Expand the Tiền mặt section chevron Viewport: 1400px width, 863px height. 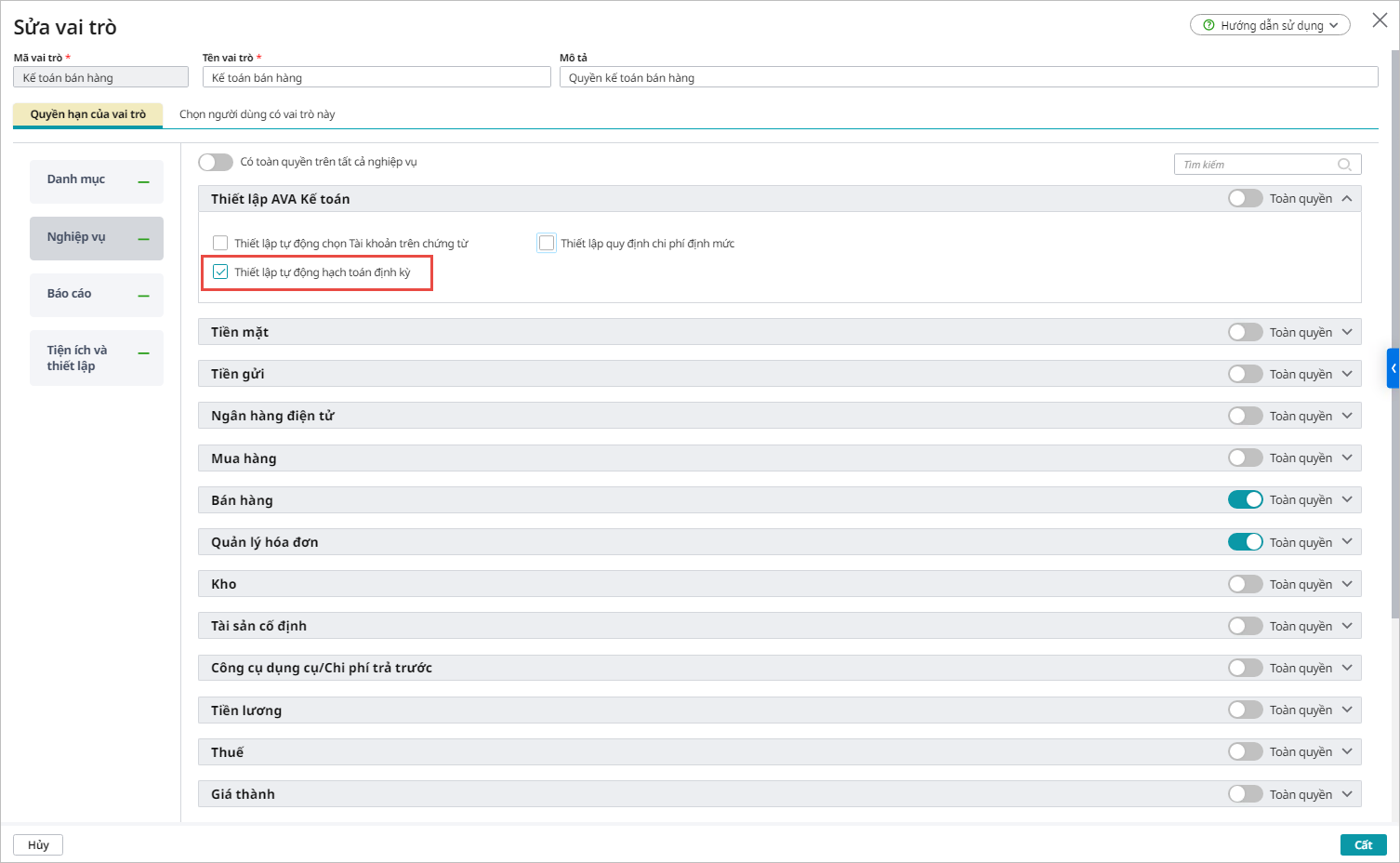pos(1347,332)
